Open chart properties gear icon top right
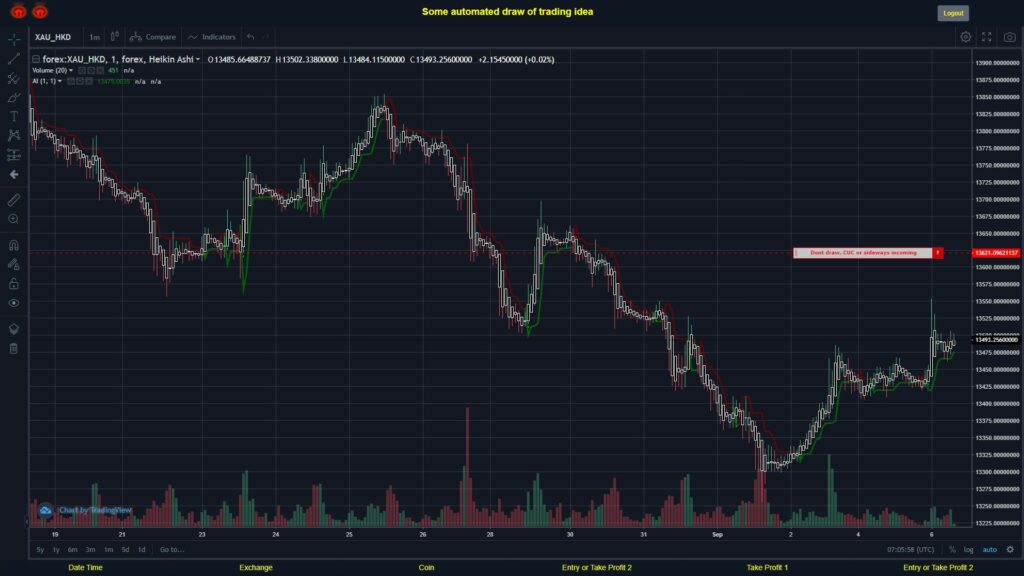This screenshot has height=576, width=1024. (965, 37)
